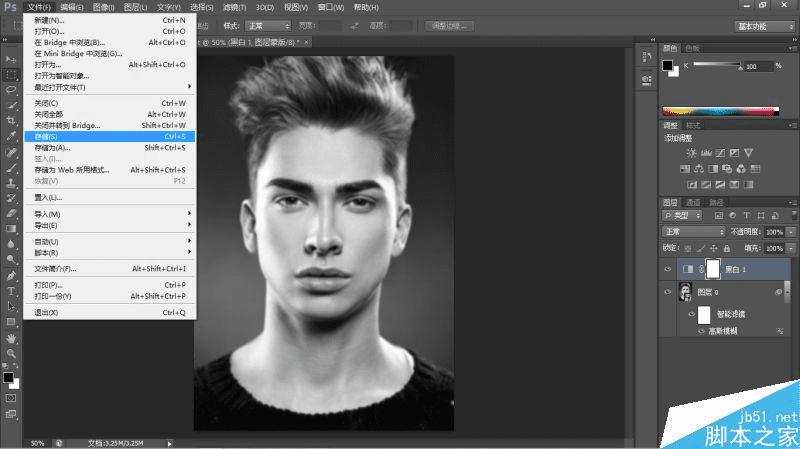Toggle visibility of 图层 0

pyautogui.click(x=667, y=291)
